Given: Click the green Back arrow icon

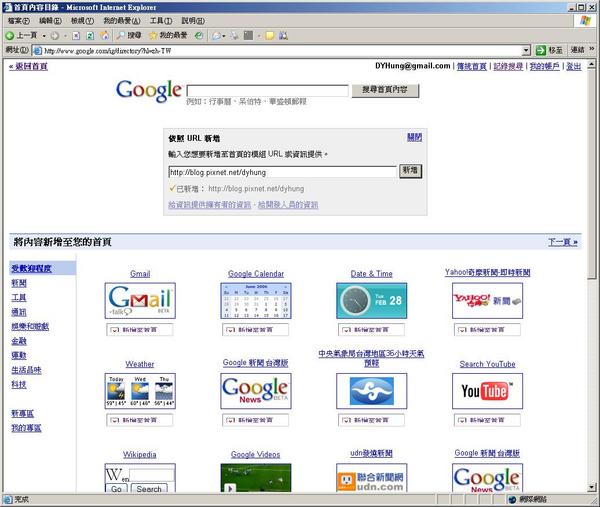Looking at the screenshot, I should (x=10, y=36).
